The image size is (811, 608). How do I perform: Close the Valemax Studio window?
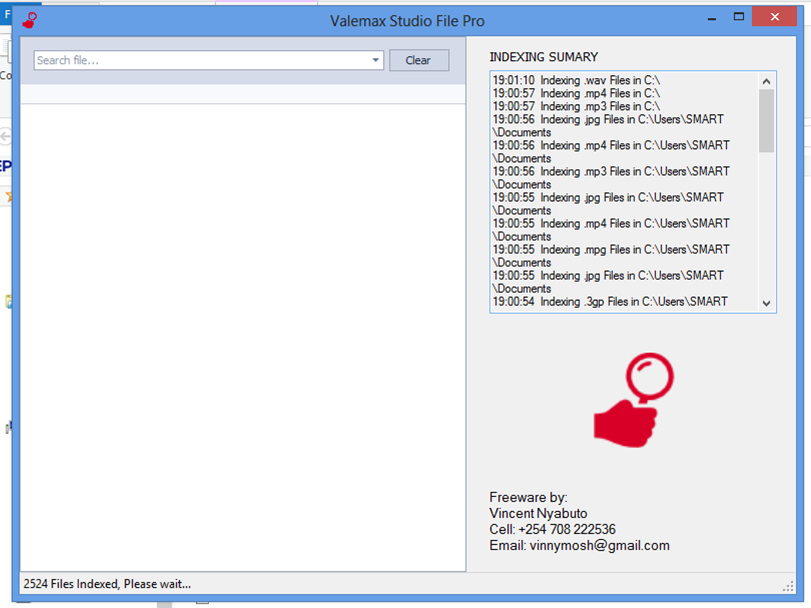coord(774,17)
